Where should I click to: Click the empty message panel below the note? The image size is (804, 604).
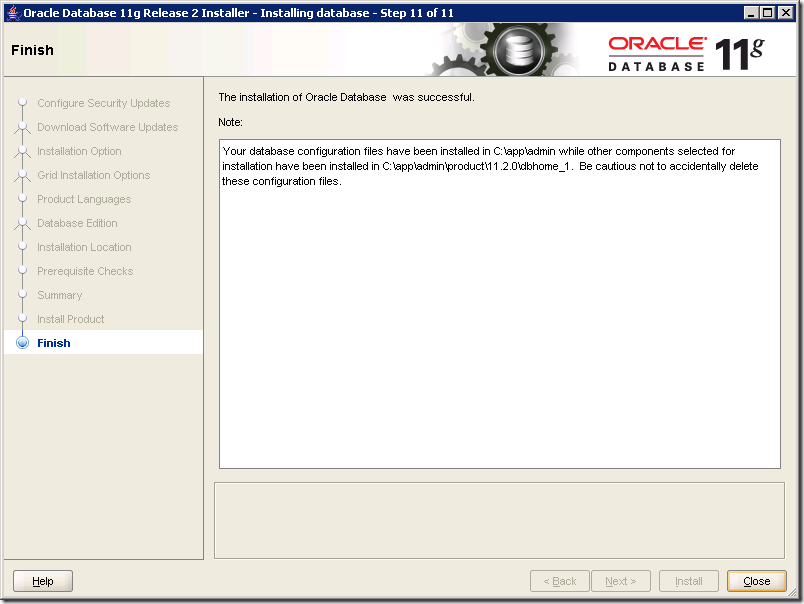pyautogui.click(x=499, y=520)
